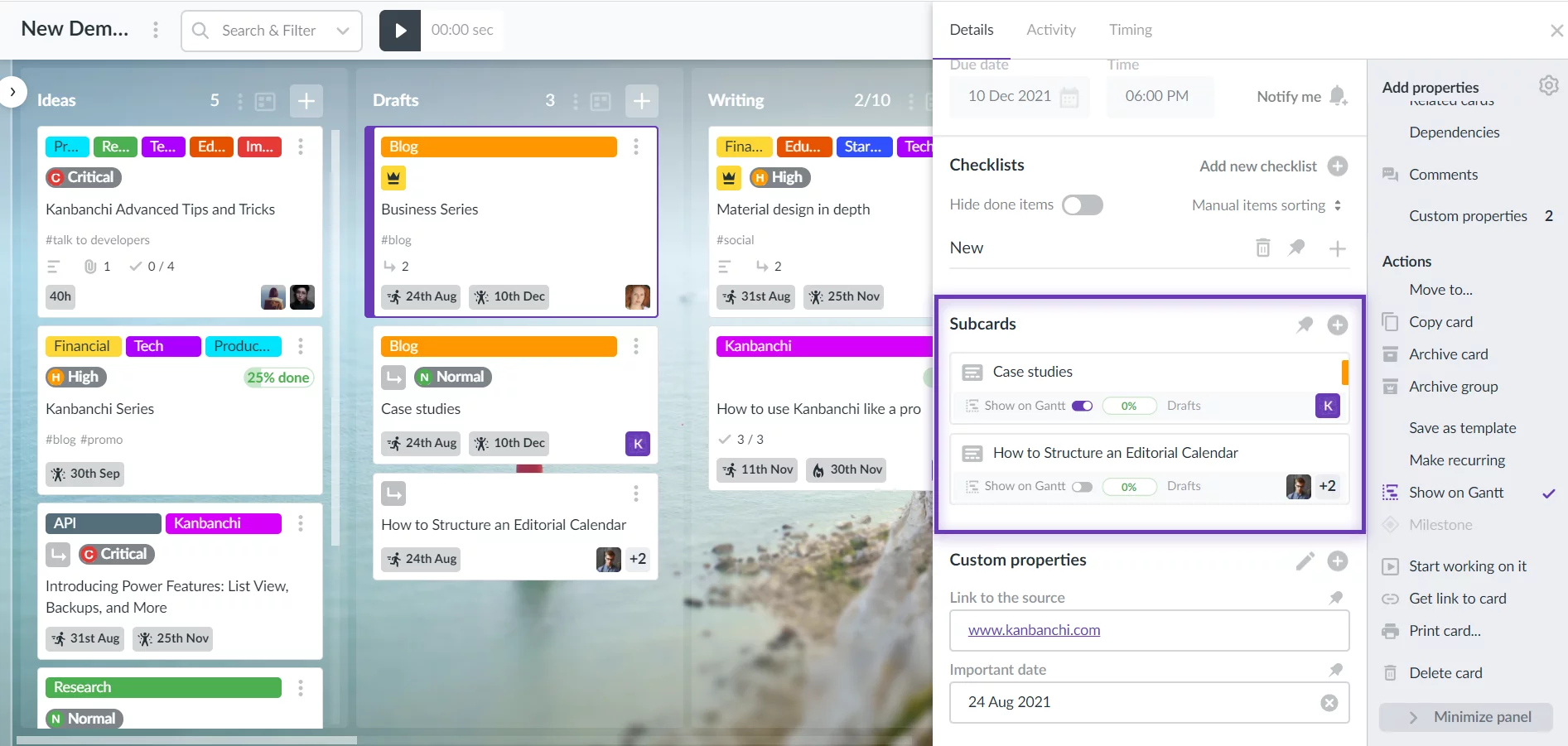Screen dimensions: 1568x746
Task: Click Editorial Calendar subcard 0% progress
Action: pos(1129,487)
